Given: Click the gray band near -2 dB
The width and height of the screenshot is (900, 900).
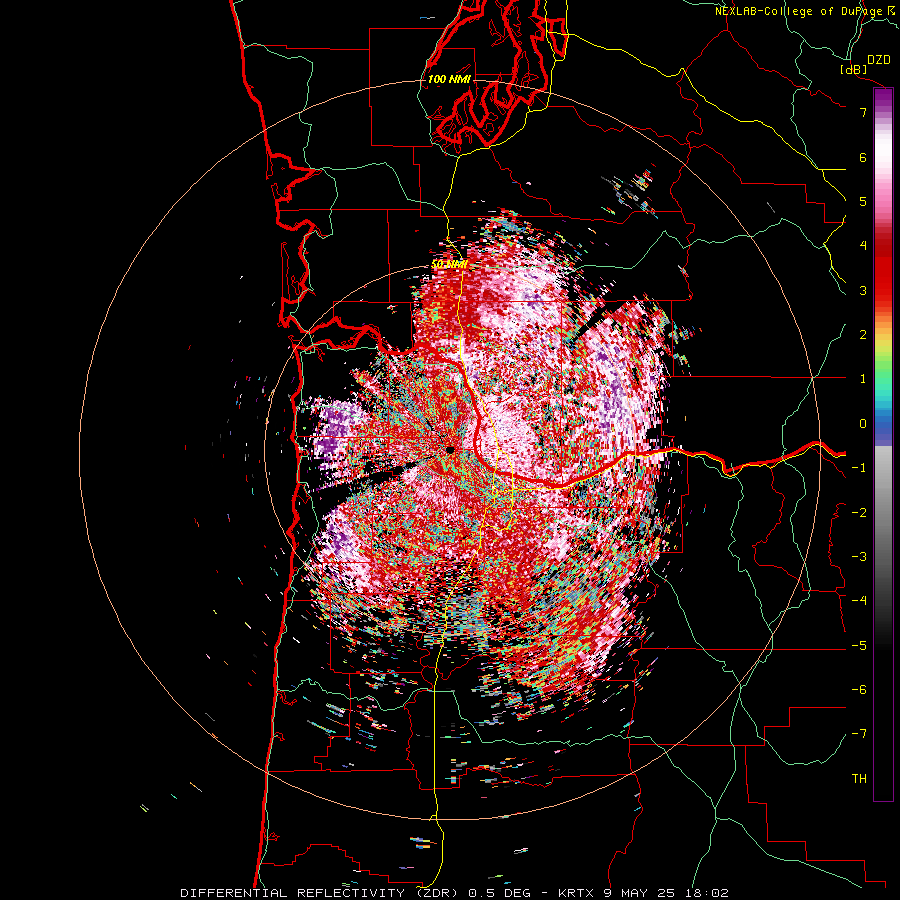Looking at the screenshot, I should (x=883, y=513).
